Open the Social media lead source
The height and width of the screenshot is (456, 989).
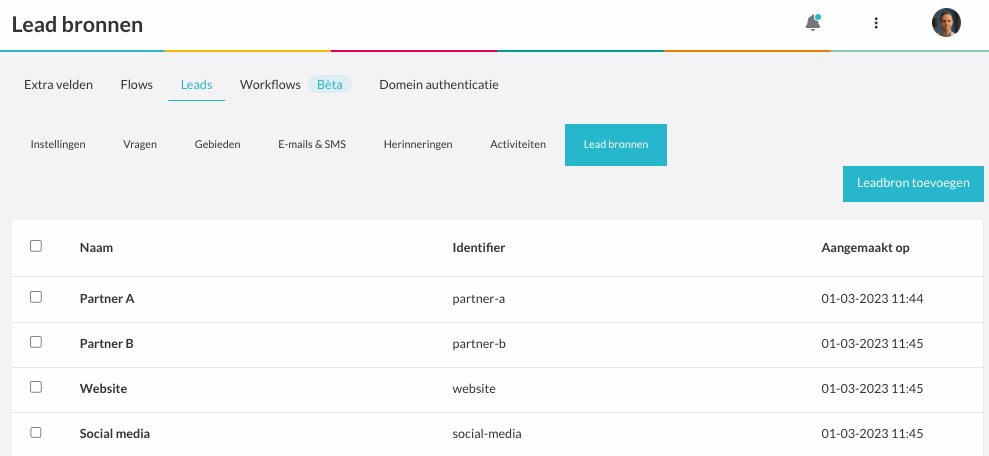(x=115, y=434)
